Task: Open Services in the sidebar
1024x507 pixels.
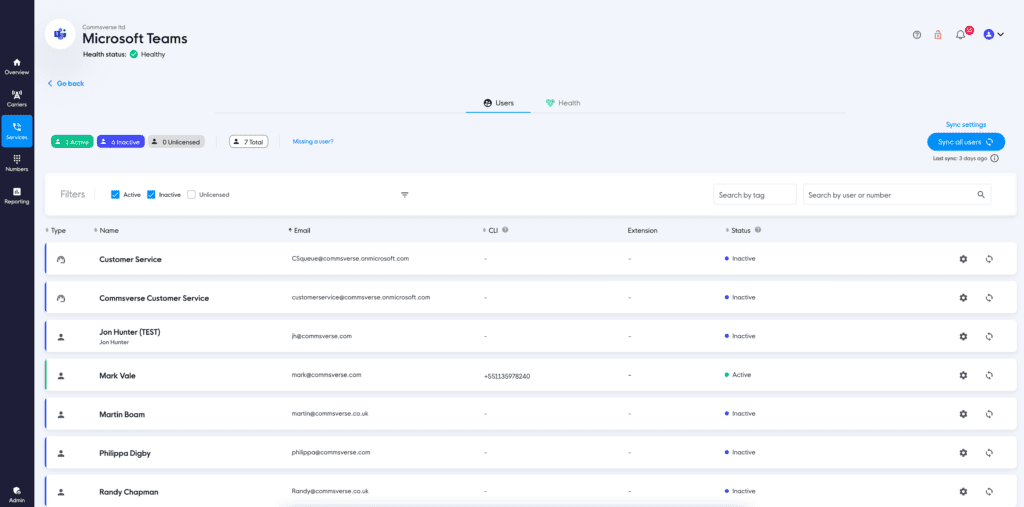Action: click(17, 131)
